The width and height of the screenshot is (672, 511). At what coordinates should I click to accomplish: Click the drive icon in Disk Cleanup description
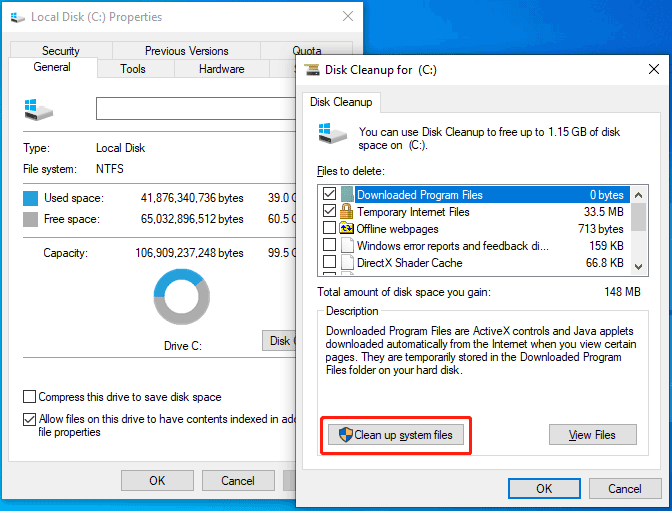pos(332,133)
